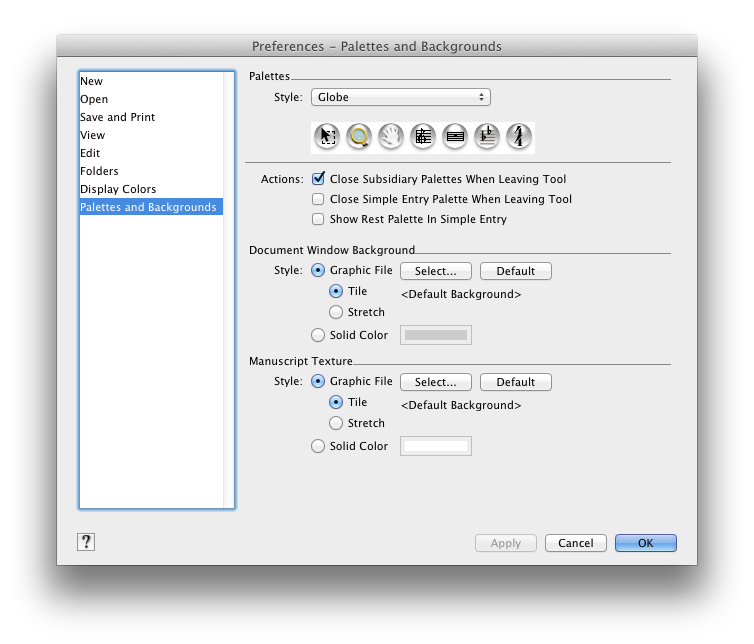Open the Folders preferences category
This screenshot has height=644, width=754.
tap(151, 171)
